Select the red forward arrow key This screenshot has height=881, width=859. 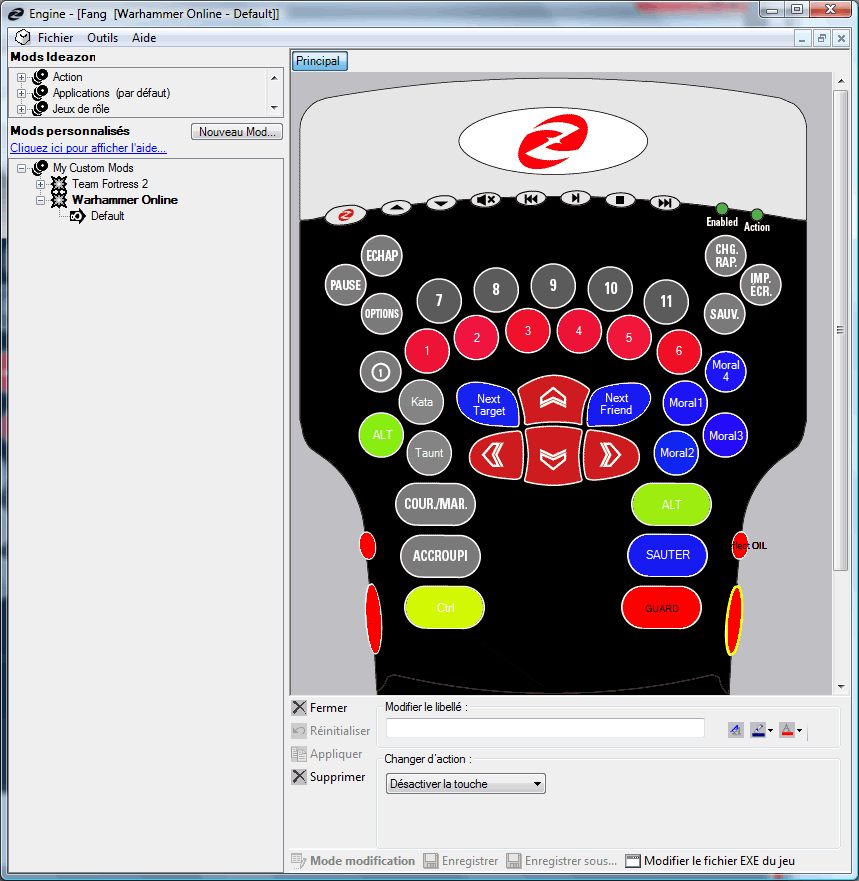click(x=553, y=399)
